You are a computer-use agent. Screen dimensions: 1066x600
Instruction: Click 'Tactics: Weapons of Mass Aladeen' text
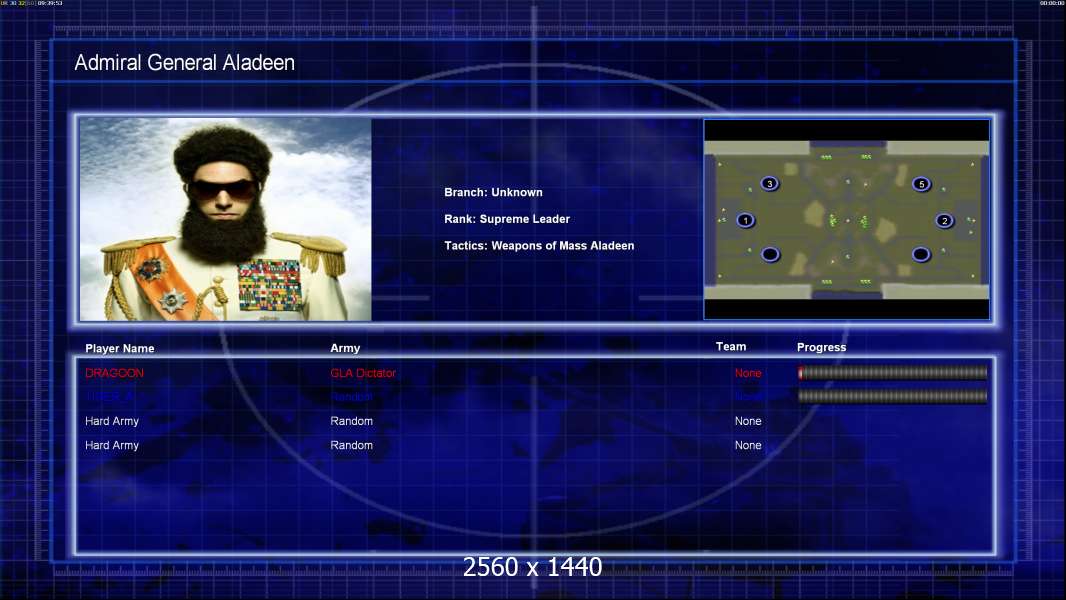pyautogui.click(x=539, y=245)
